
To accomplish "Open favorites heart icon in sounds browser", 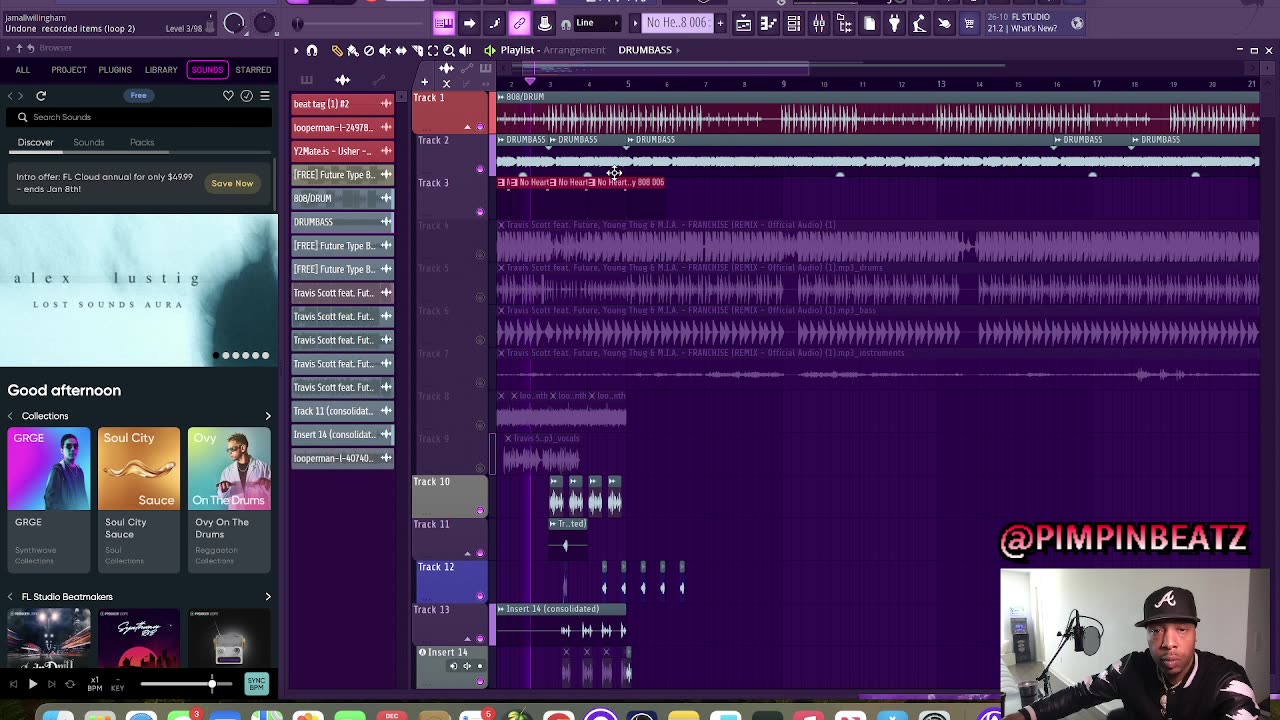I will (228, 96).
